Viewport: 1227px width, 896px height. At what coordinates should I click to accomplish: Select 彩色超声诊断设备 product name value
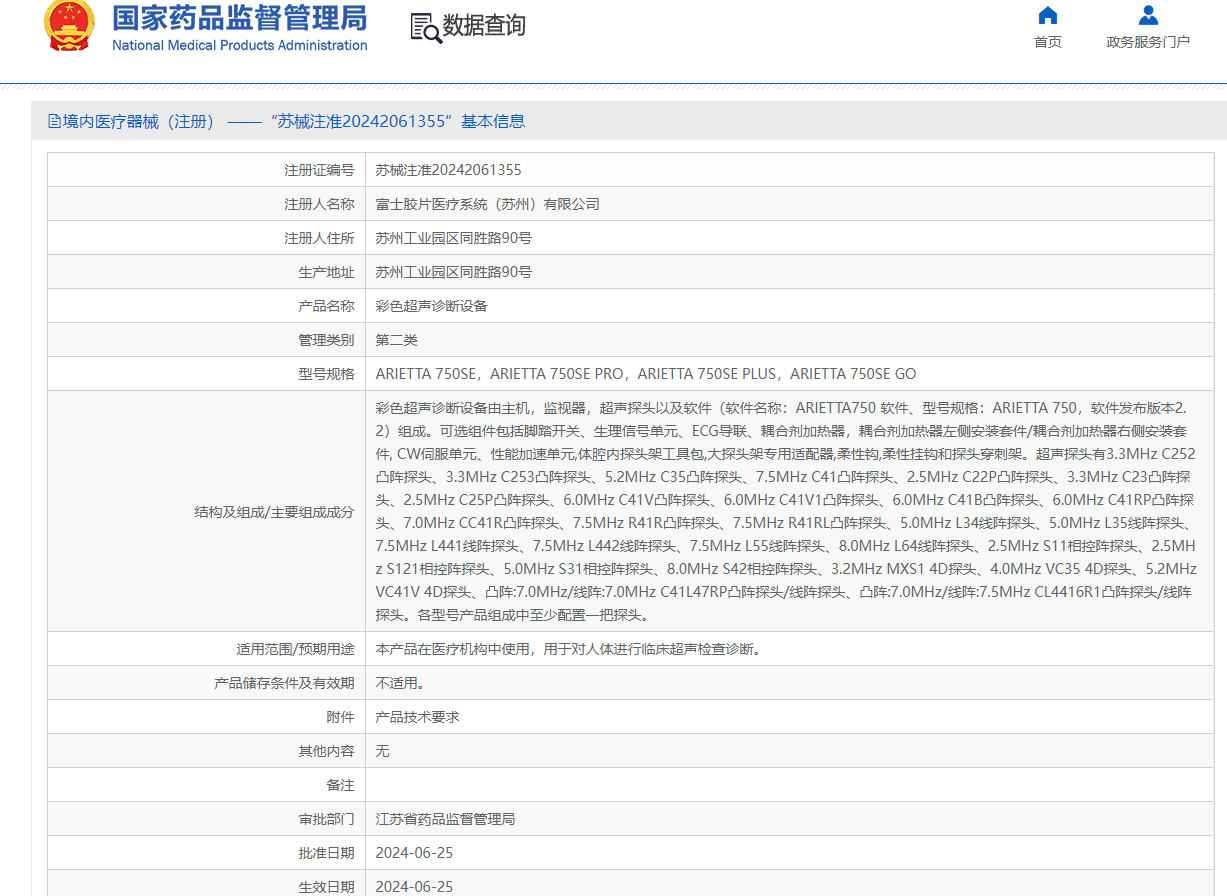click(431, 306)
